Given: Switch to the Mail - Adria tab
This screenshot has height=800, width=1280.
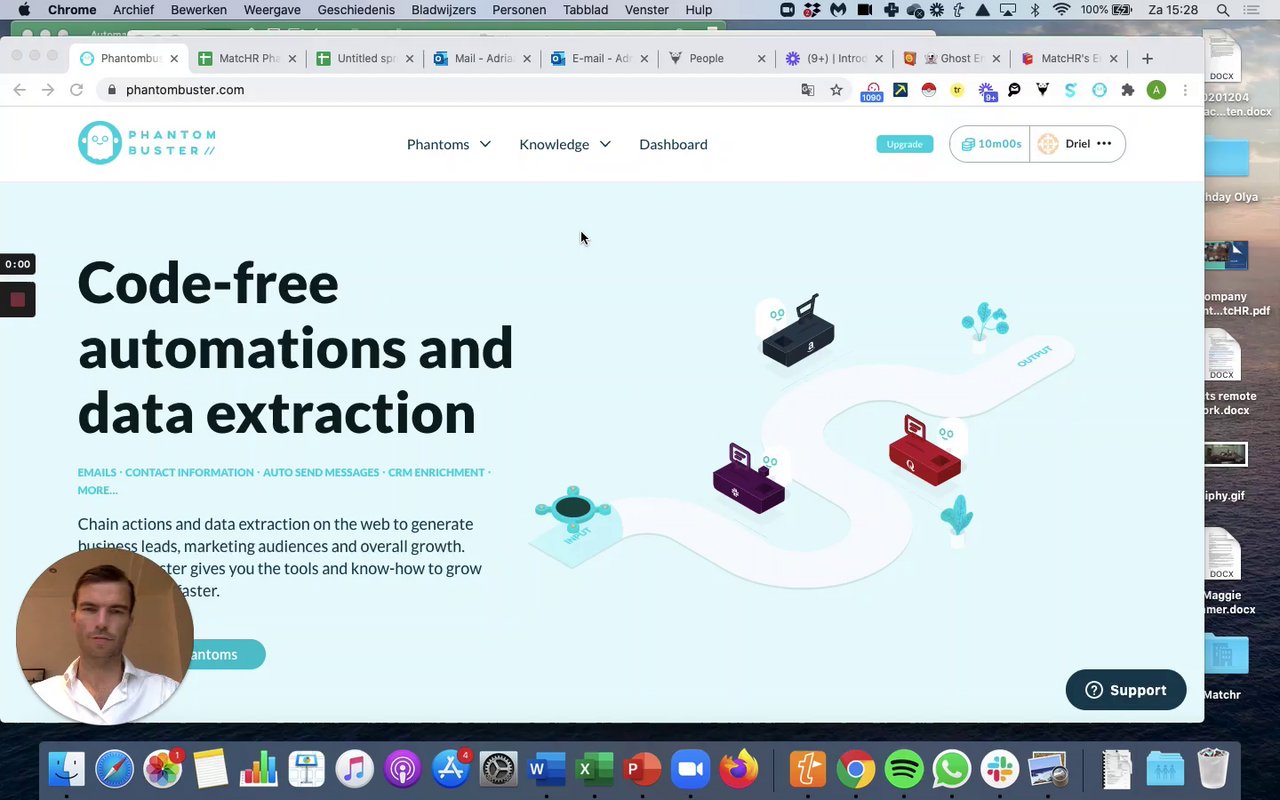Looking at the screenshot, I should [483, 58].
